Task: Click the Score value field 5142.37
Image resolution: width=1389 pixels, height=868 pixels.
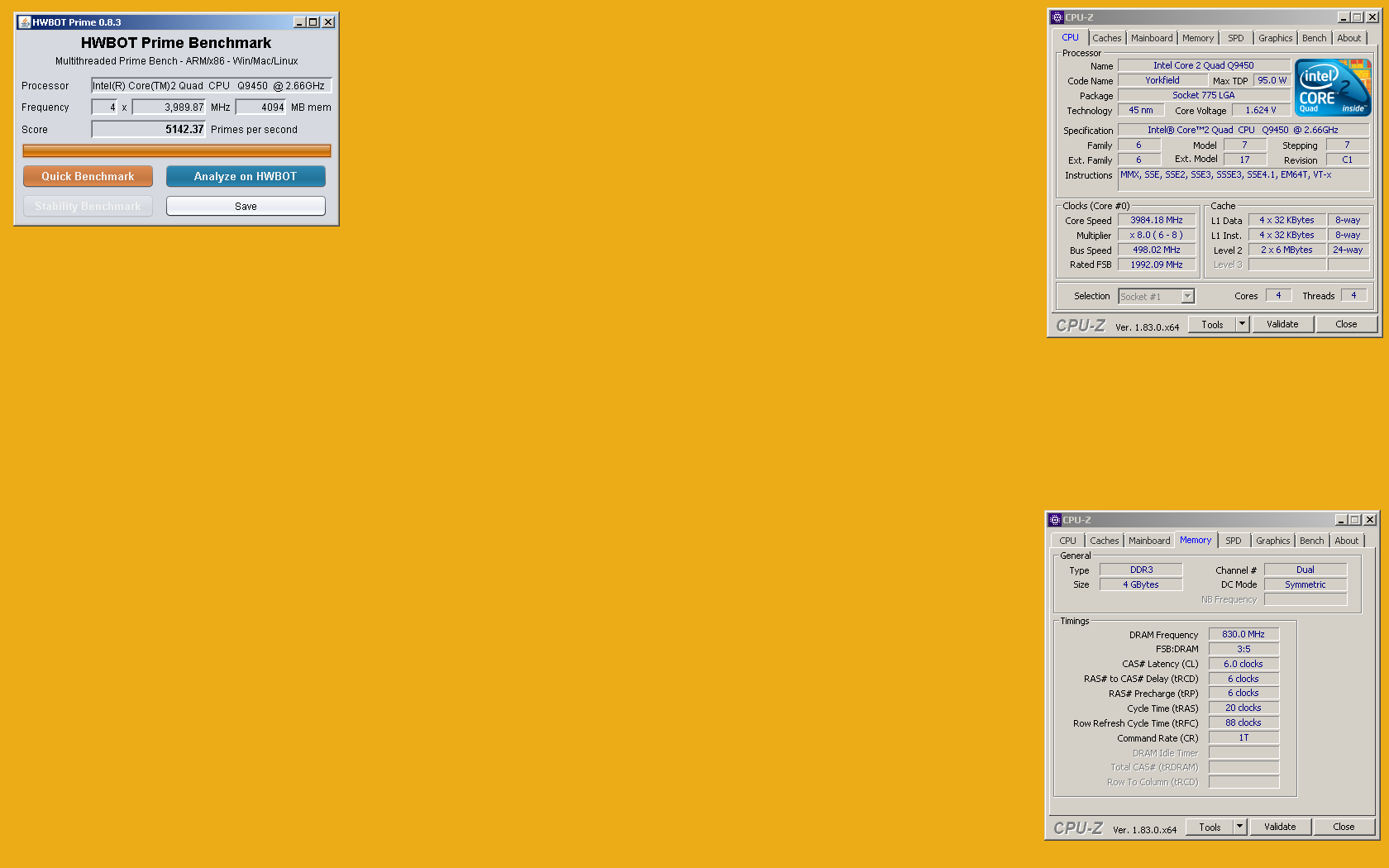Action: [148, 129]
